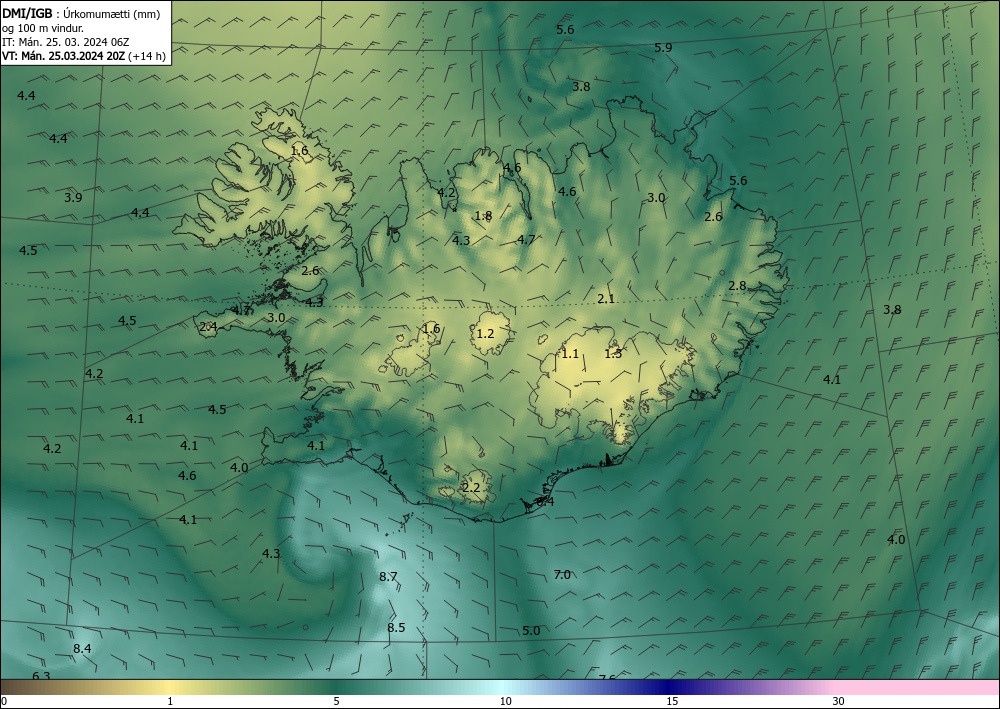Pick the dark navy colour on the scale bar
This screenshot has width=1000, height=709.
[668, 687]
